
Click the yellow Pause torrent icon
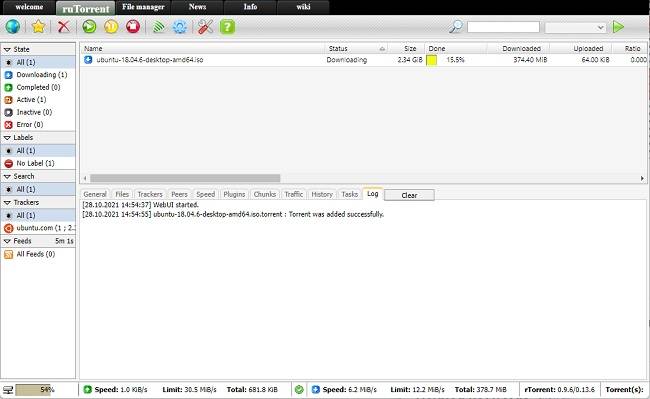[111, 27]
